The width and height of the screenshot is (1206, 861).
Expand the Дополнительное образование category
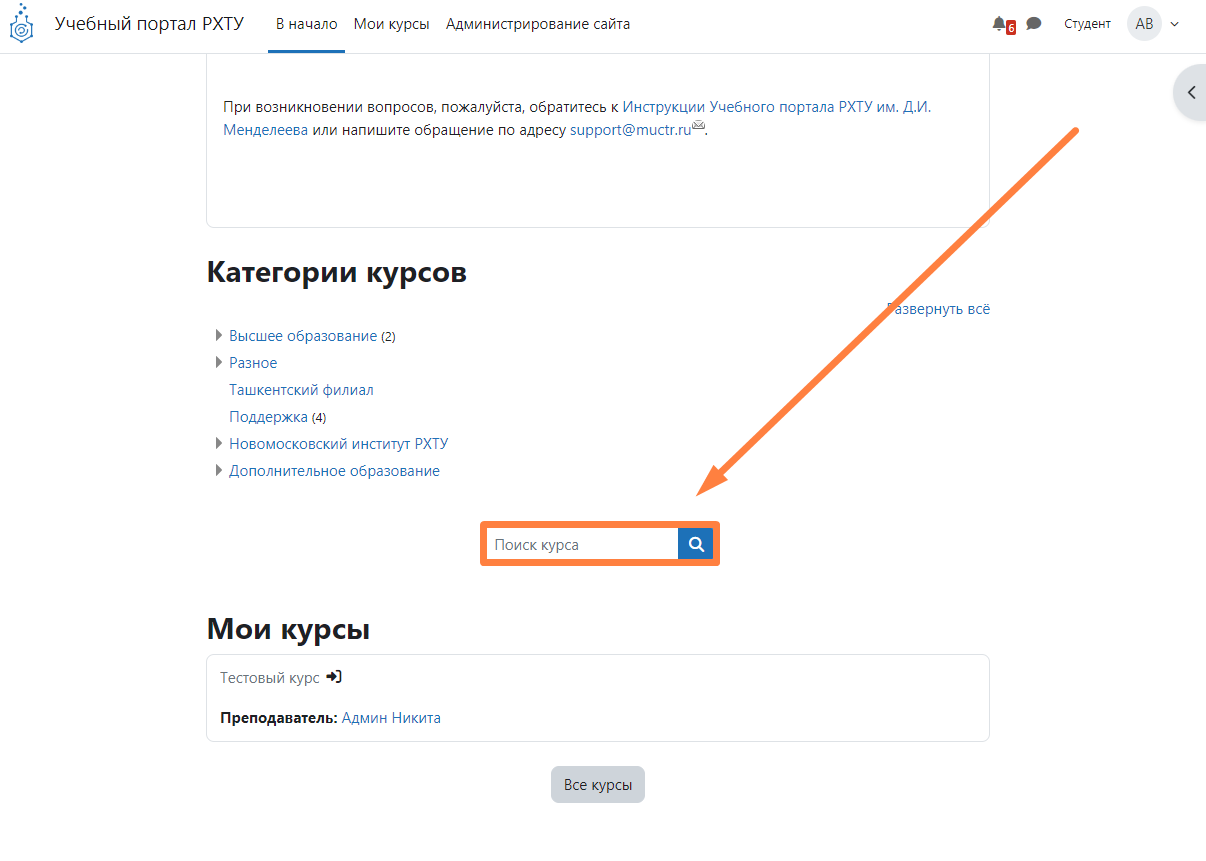tap(219, 471)
